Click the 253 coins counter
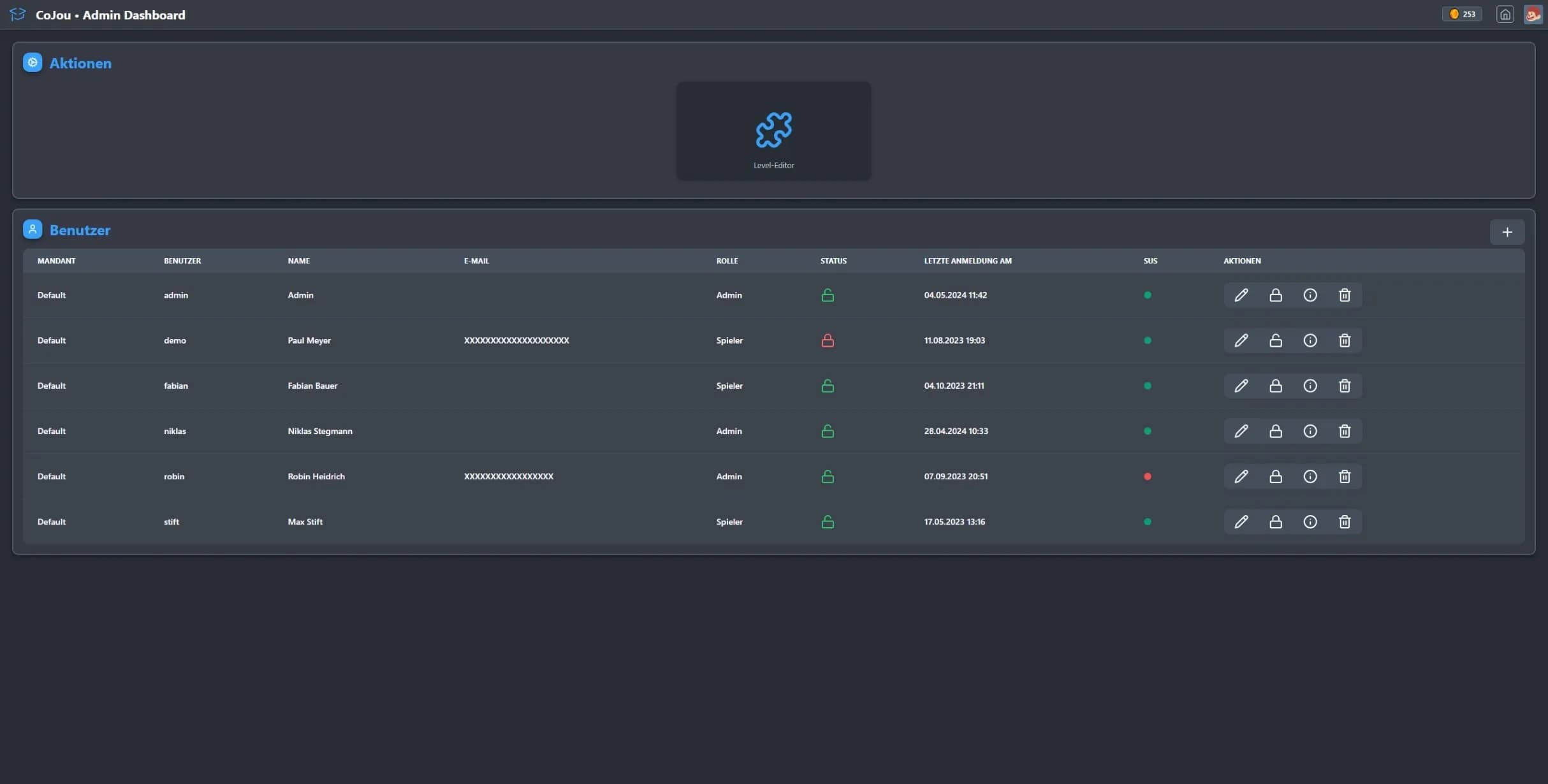This screenshot has width=1548, height=784. coord(1462,14)
